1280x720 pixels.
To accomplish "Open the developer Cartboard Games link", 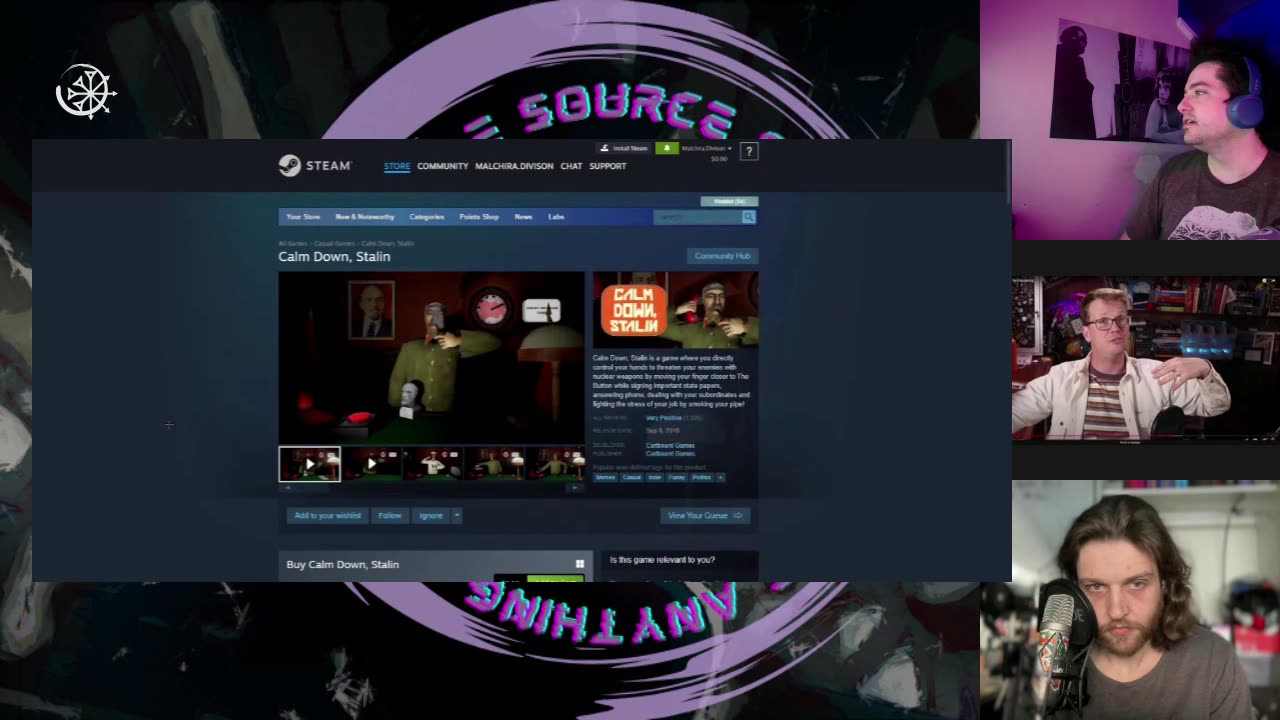I will (670, 445).
